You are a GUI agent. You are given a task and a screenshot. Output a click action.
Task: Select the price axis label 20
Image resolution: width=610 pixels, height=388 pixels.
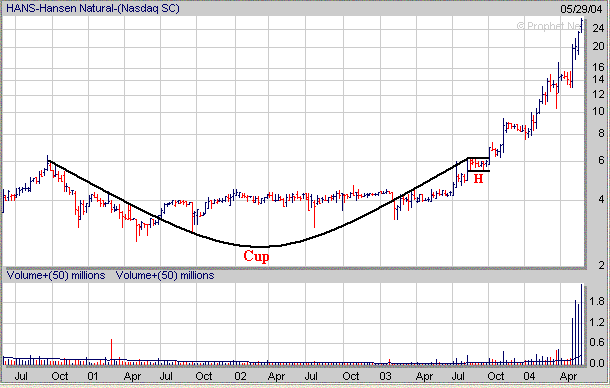tap(598, 46)
